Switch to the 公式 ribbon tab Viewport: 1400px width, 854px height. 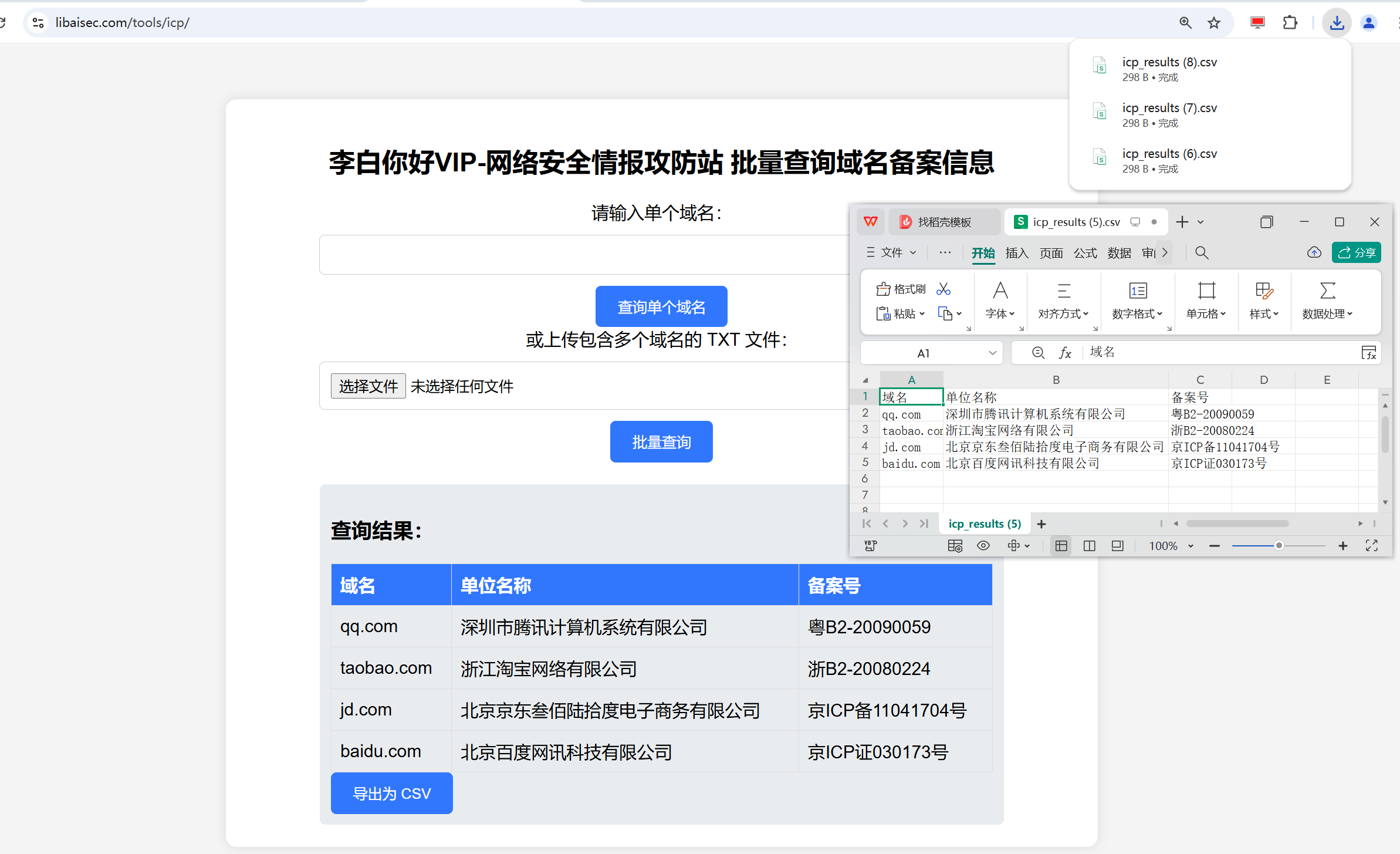tap(1085, 253)
